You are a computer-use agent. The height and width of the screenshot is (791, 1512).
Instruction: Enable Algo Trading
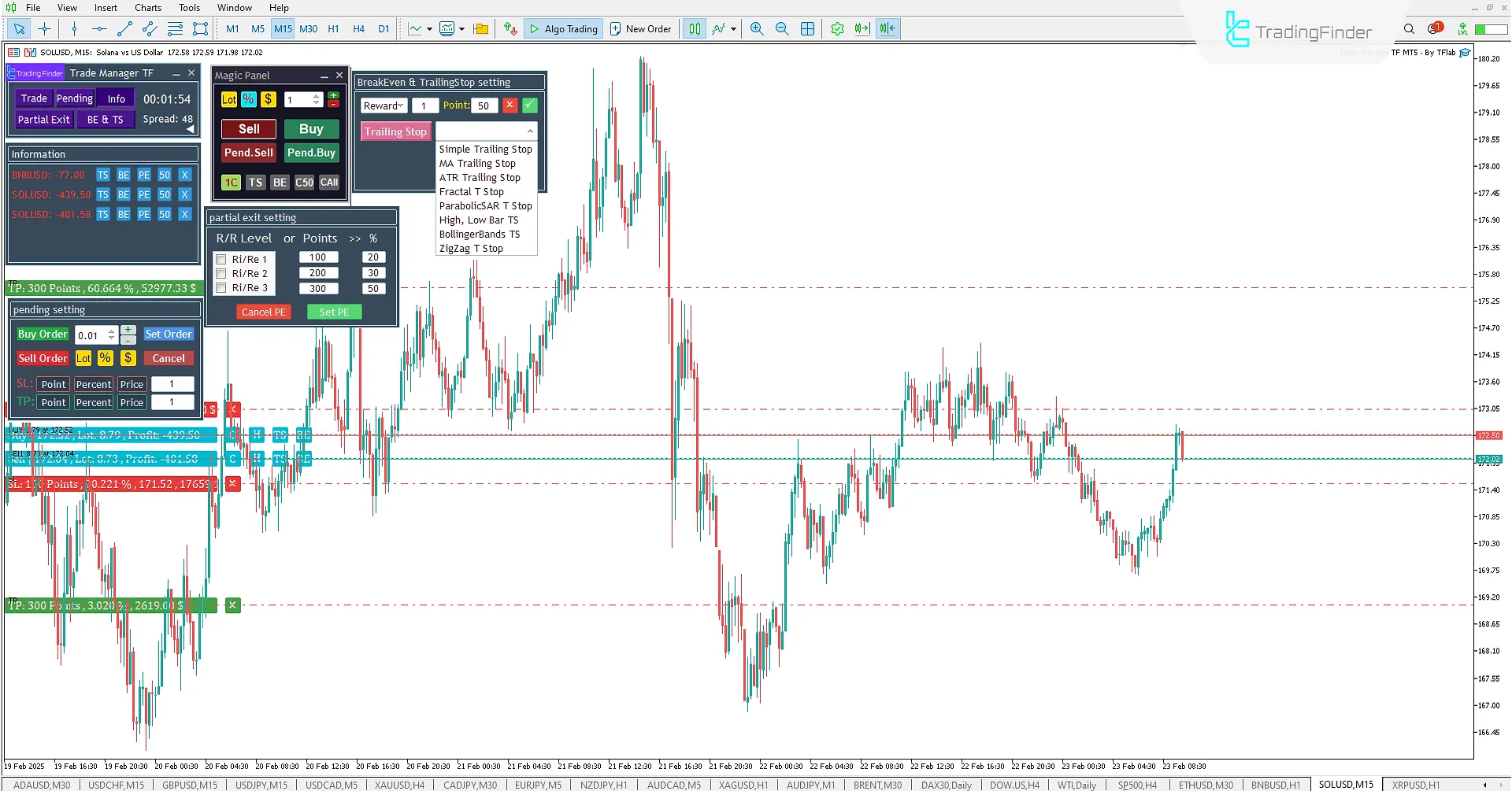[563, 28]
